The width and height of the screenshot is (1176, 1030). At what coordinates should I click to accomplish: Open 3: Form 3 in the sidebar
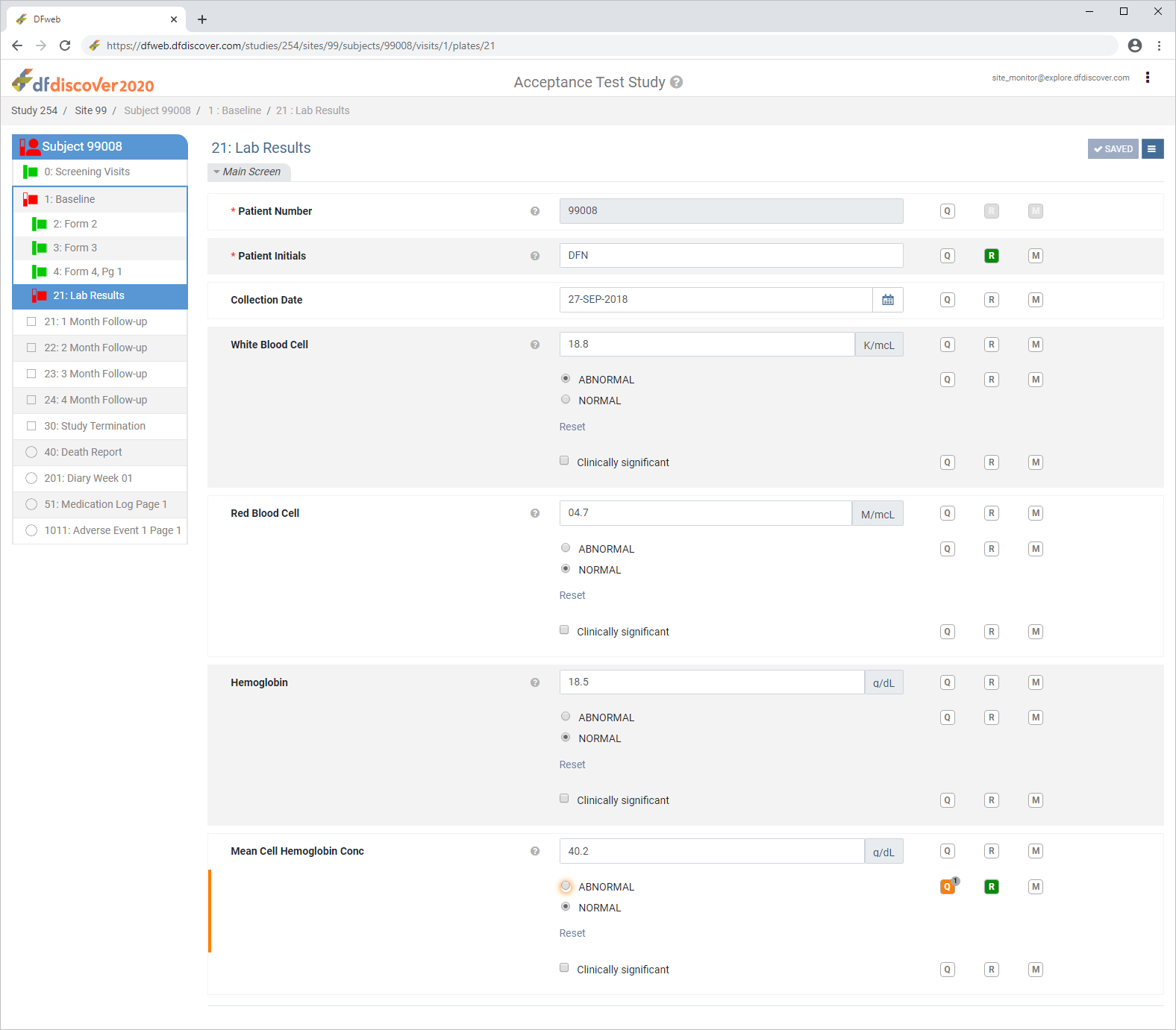tap(75, 248)
